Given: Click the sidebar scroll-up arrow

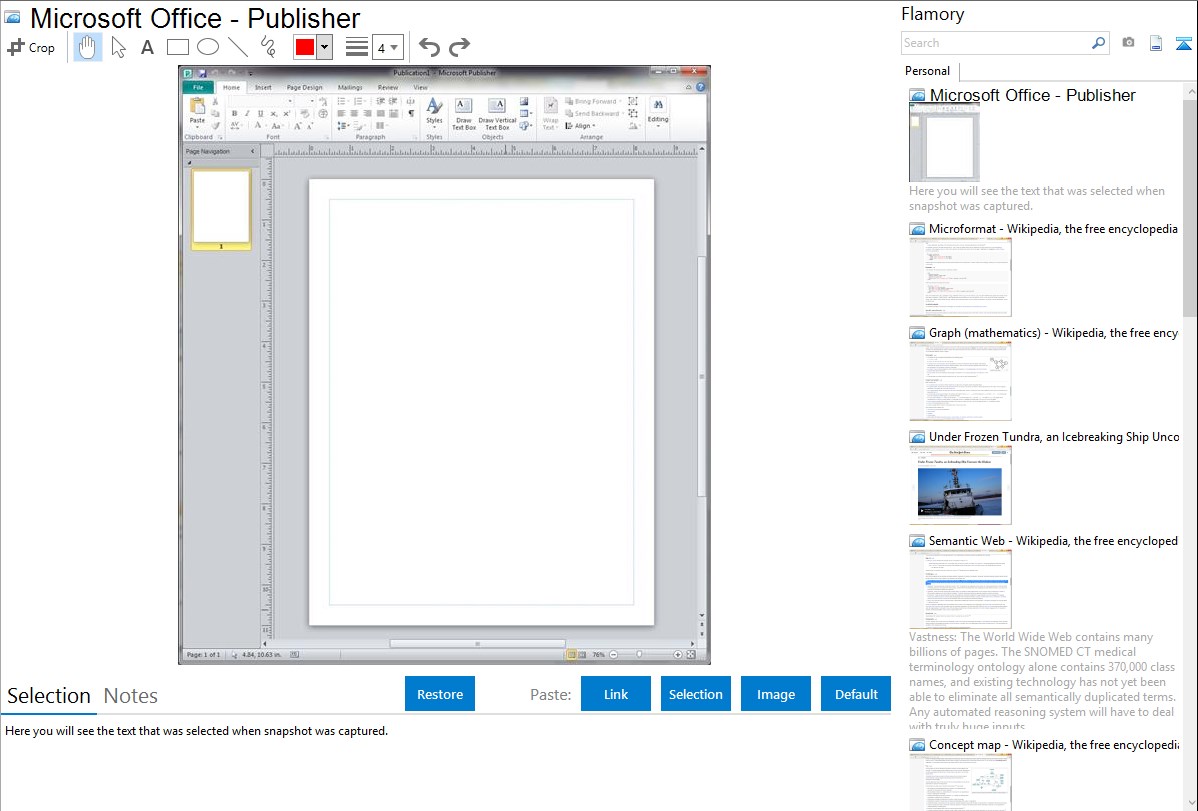Looking at the screenshot, I should click(x=1190, y=91).
